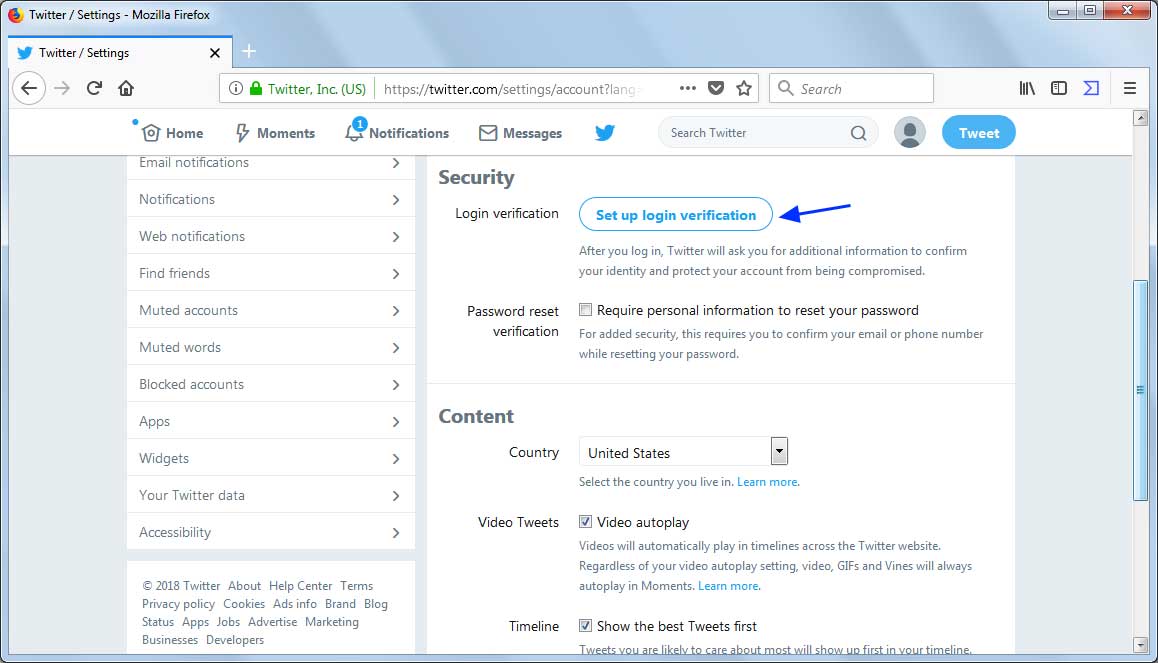Open Messages in the navbar

521,133
